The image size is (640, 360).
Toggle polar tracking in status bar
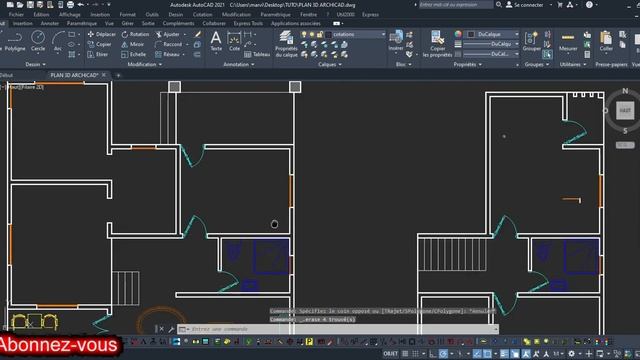click(x=443, y=354)
